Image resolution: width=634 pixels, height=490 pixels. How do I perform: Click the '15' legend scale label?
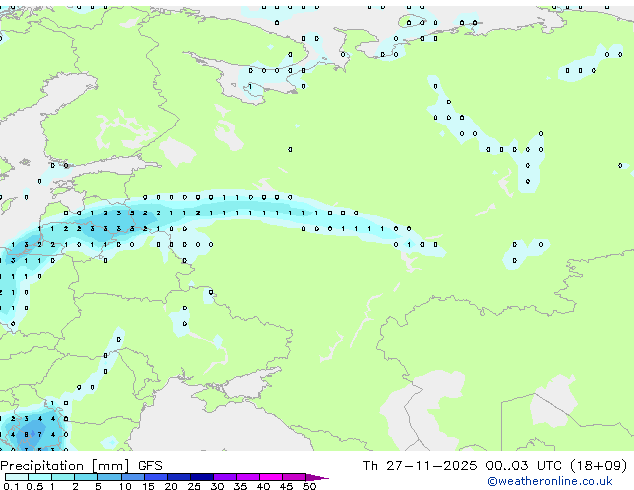point(148,486)
